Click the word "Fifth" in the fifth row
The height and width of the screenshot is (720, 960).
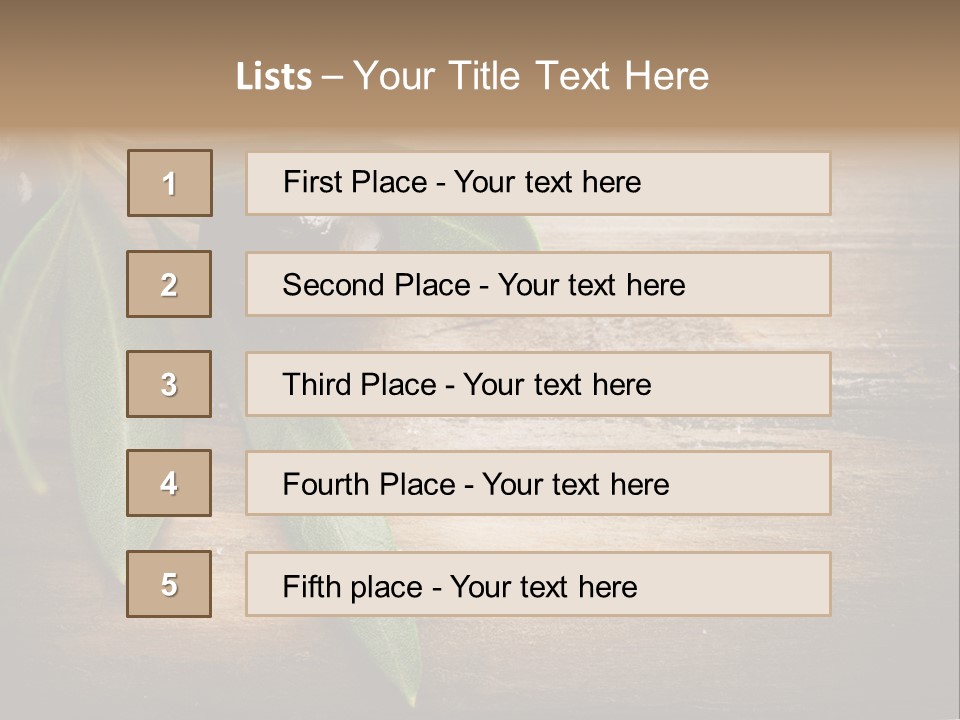click(x=313, y=586)
